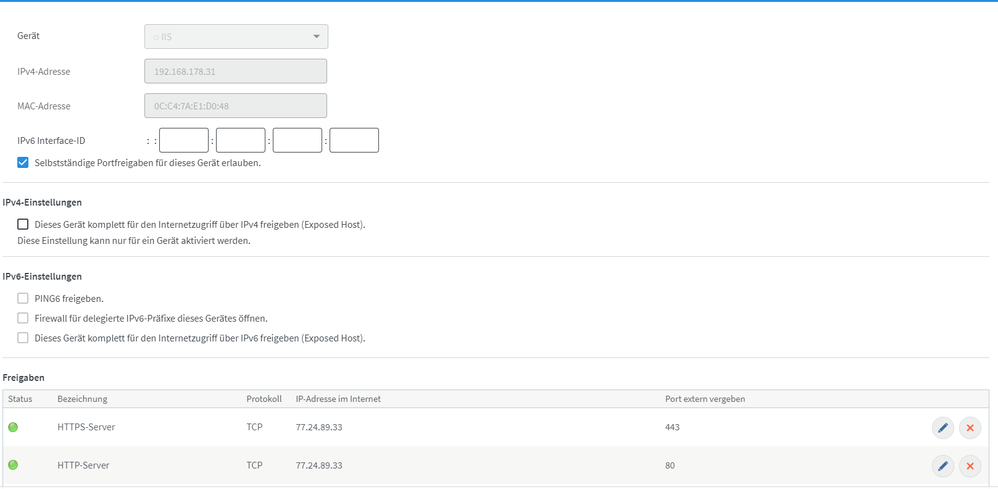Screen dimensions: 998x489
Task: Click the green status dot for HTTPS-Server
Action: point(13,427)
